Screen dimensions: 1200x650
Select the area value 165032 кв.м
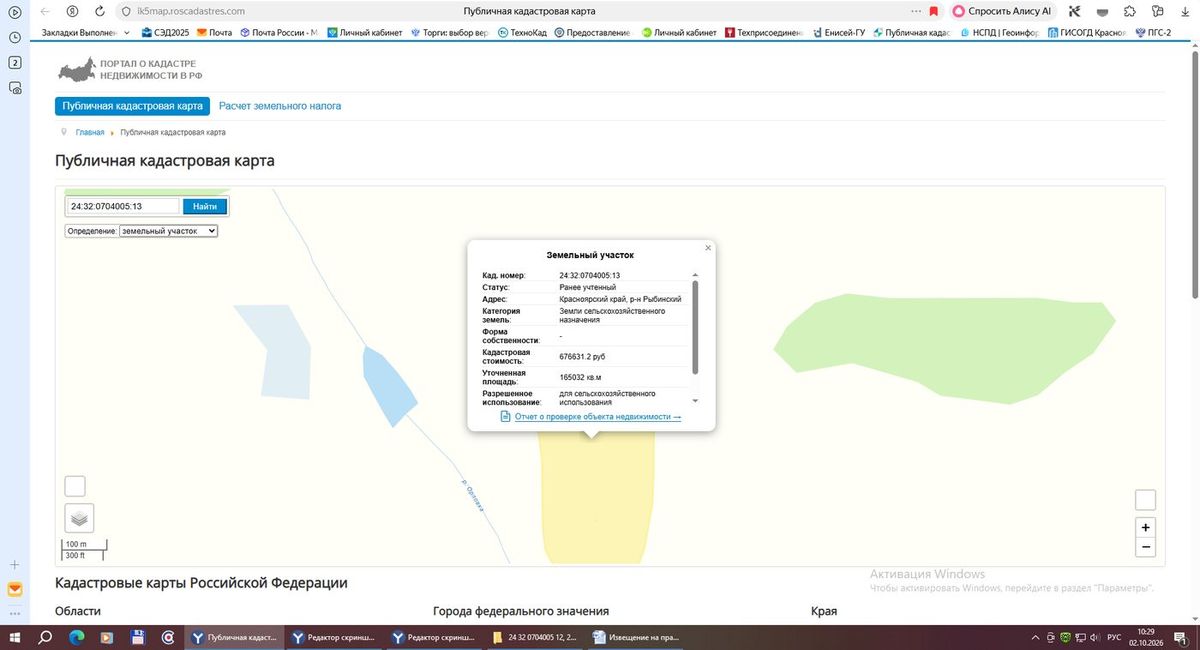tap(582, 377)
